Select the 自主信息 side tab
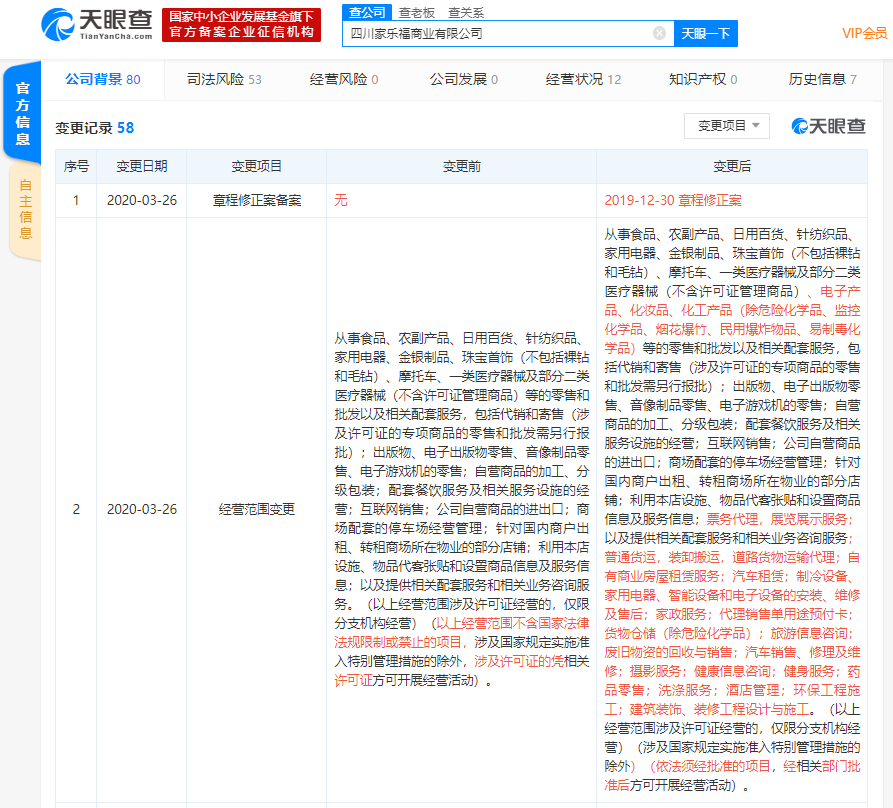Screen dimensions: 893x808 pos(25,211)
